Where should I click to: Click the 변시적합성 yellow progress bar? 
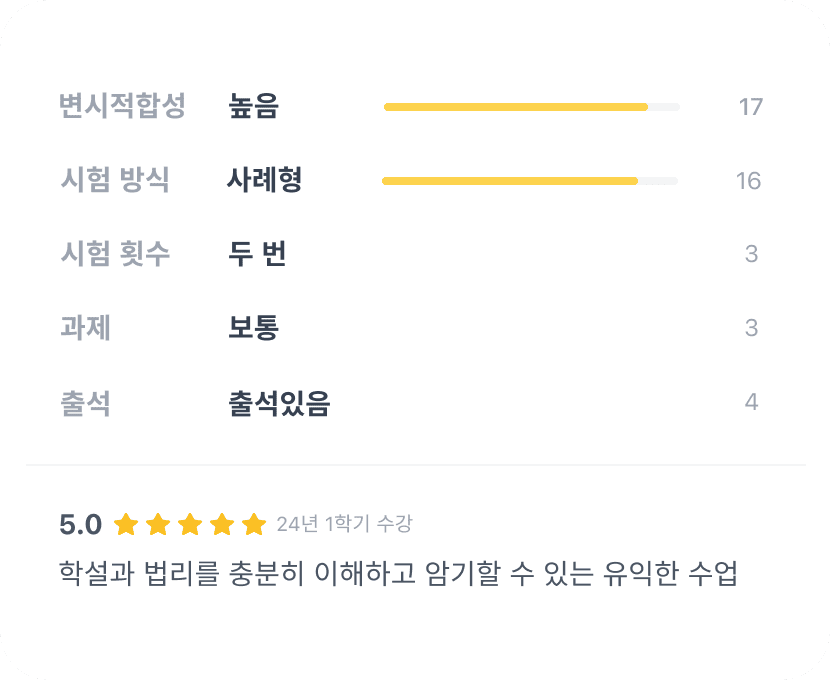(516, 107)
